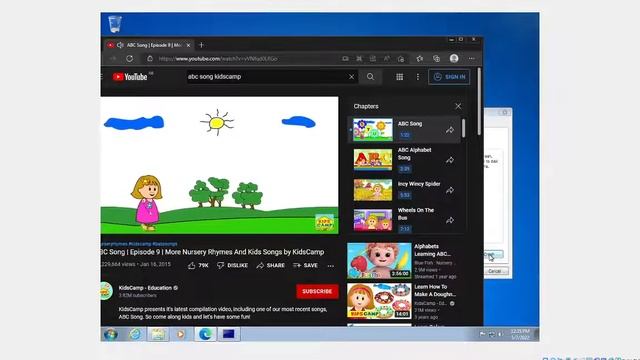This screenshot has width=640, height=360.
Task: Open the KidsCamp channel avatar
Action: pos(106,291)
